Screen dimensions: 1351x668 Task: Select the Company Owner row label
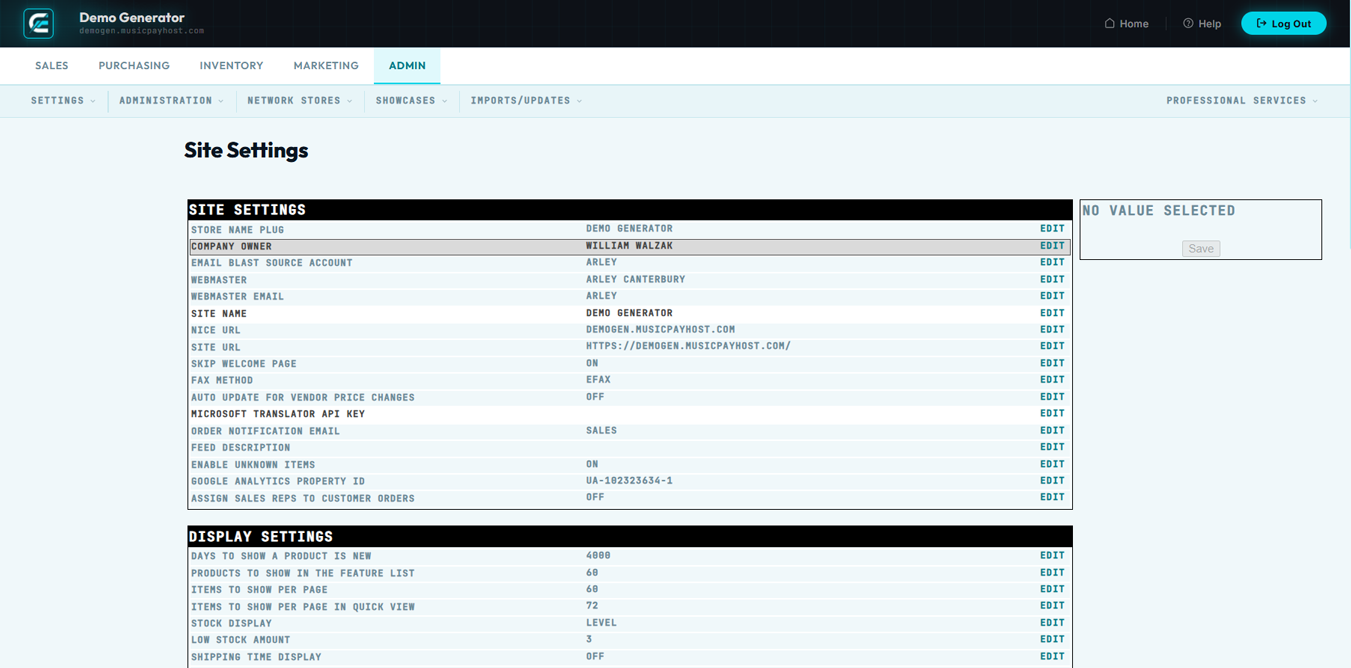tap(231, 247)
